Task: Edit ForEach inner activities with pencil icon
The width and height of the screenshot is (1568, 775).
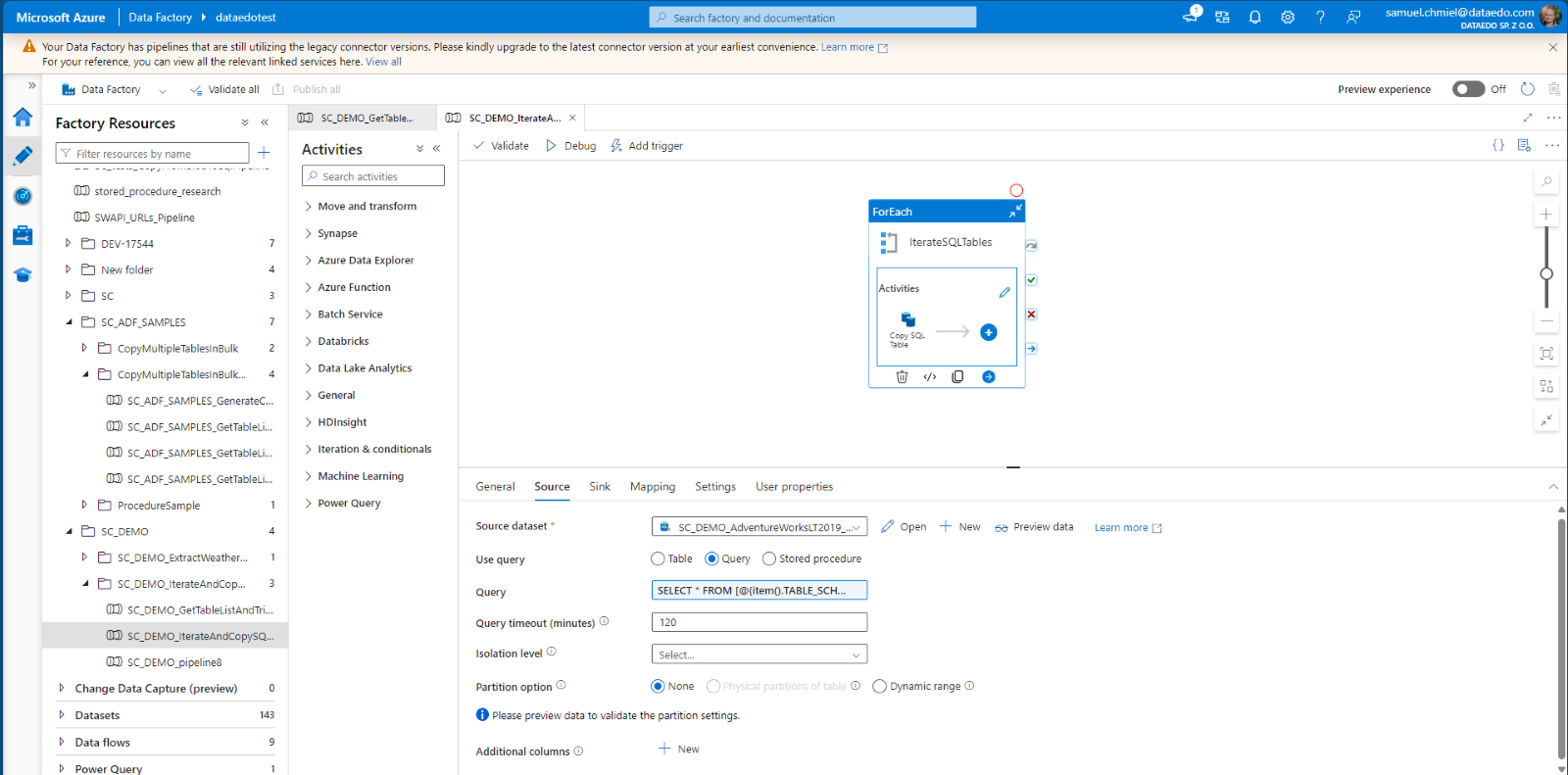Action: 1004,292
